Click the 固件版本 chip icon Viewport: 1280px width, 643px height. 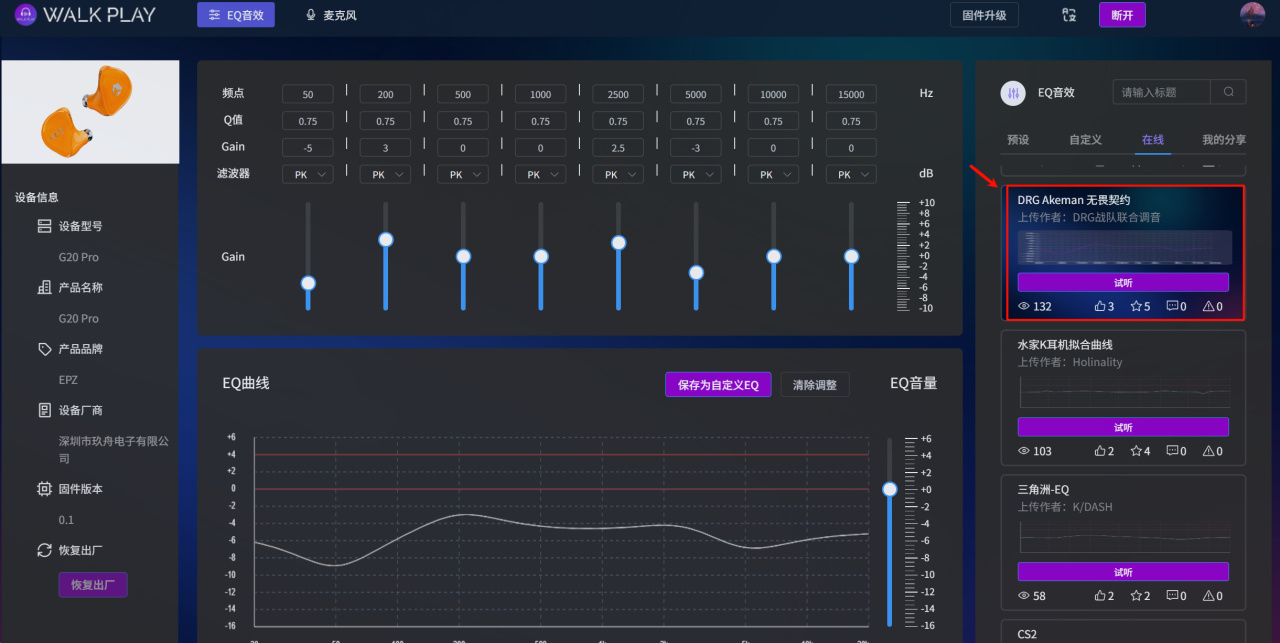click(44, 489)
